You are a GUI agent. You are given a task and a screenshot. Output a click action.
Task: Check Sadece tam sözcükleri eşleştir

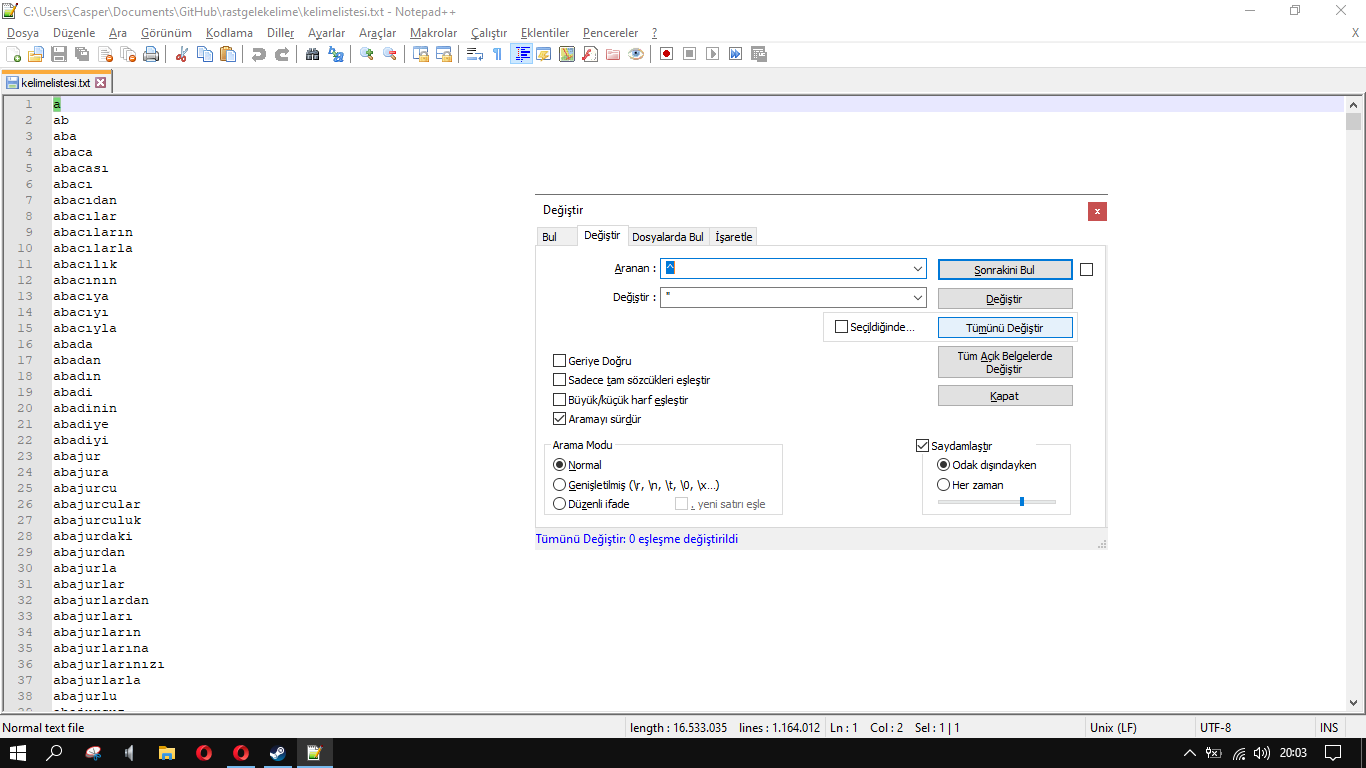tap(560, 380)
